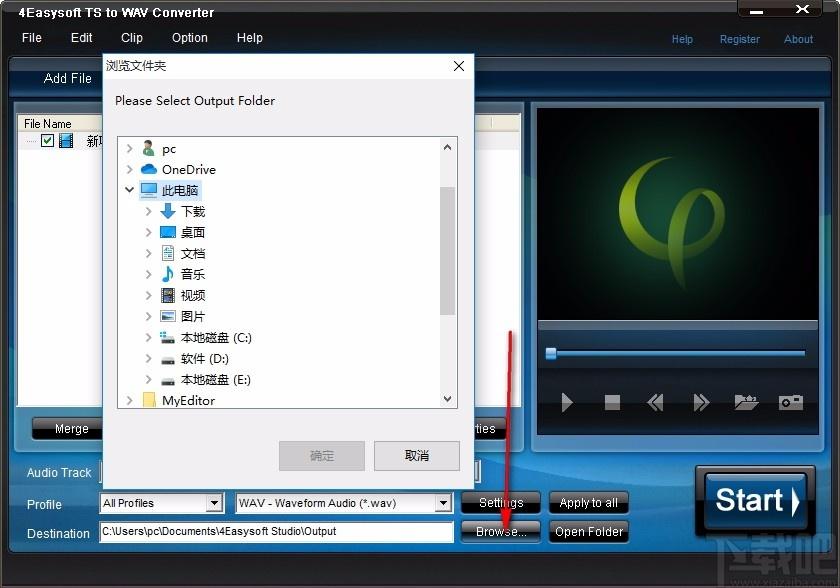840x588 pixels.
Task: Click the top-right Help link
Action: [682, 39]
